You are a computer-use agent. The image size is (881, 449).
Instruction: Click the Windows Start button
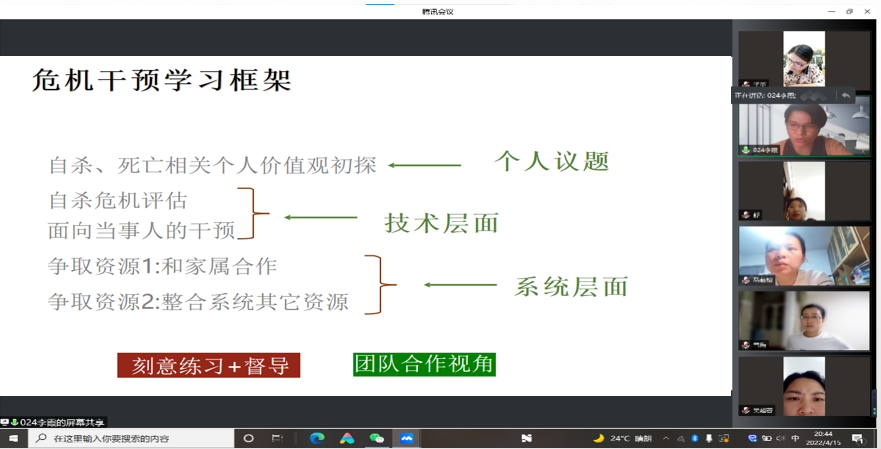click(13, 438)
